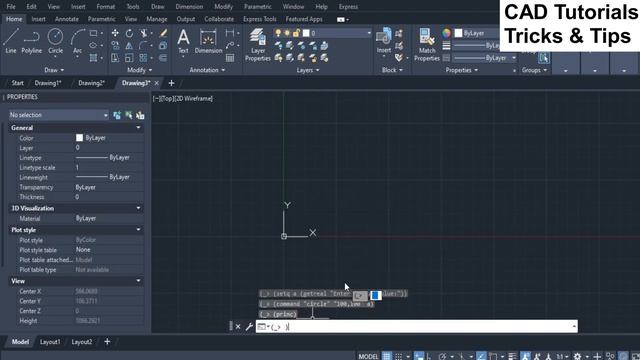The height and width of the screenshot is (360, 640).
Task: Click the ribbon ByLayer color swatch dropdown
Action: [x=476, y=33]
